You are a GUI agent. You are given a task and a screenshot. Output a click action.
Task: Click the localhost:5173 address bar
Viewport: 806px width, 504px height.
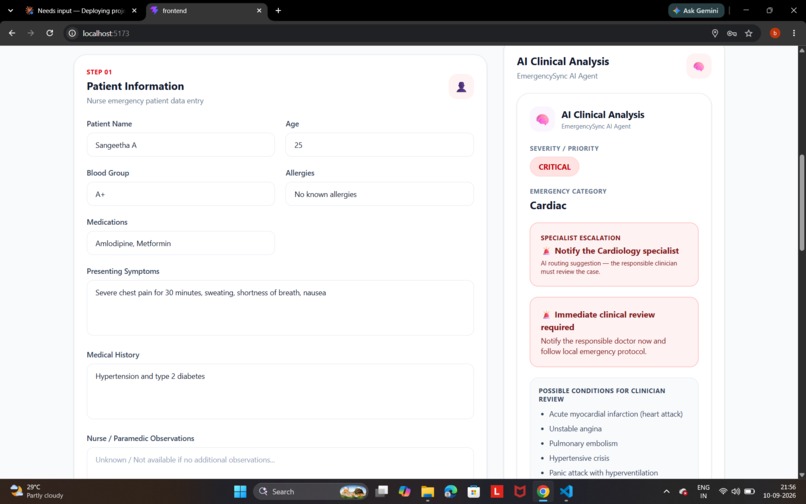(386, 33)
